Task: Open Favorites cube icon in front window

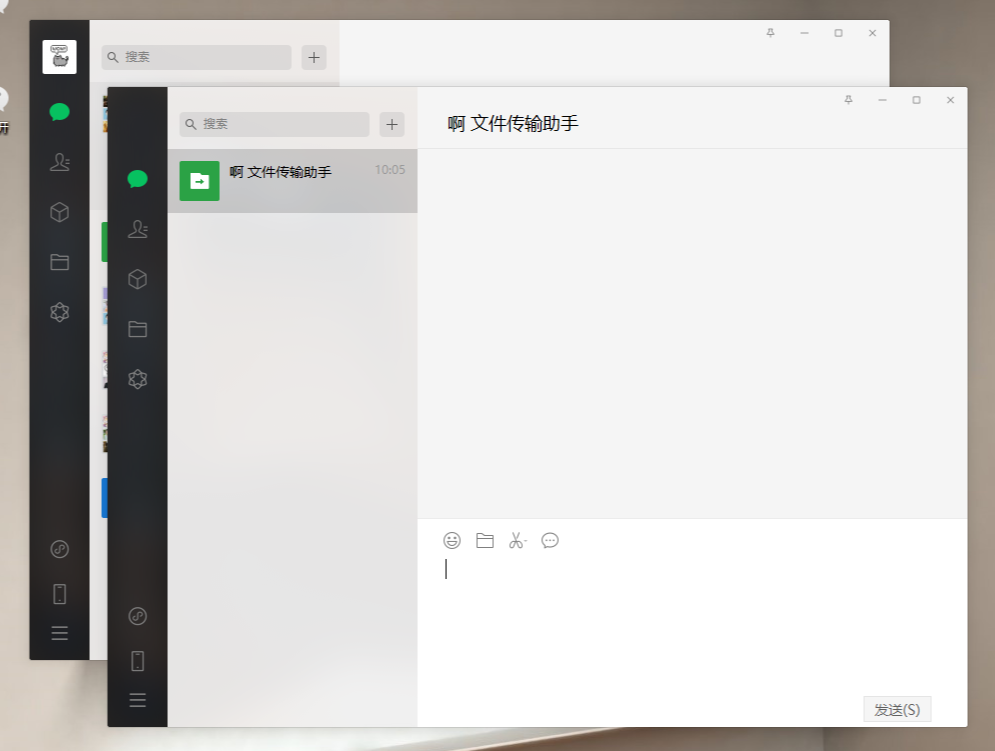Action: [138, 279]
